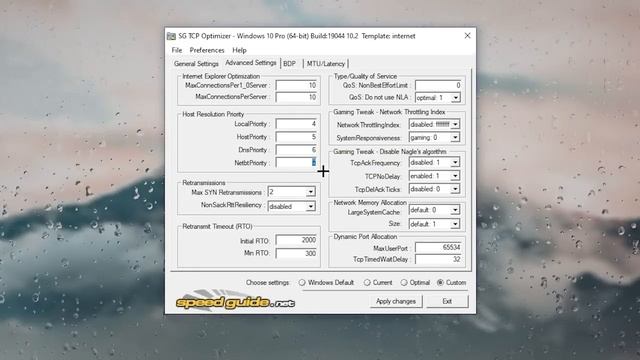This screenshot has width=640, height=360.
Task: Click the TcpTimedWaitDelay input field
Action: pyautogui.click(x=438, y=259)
